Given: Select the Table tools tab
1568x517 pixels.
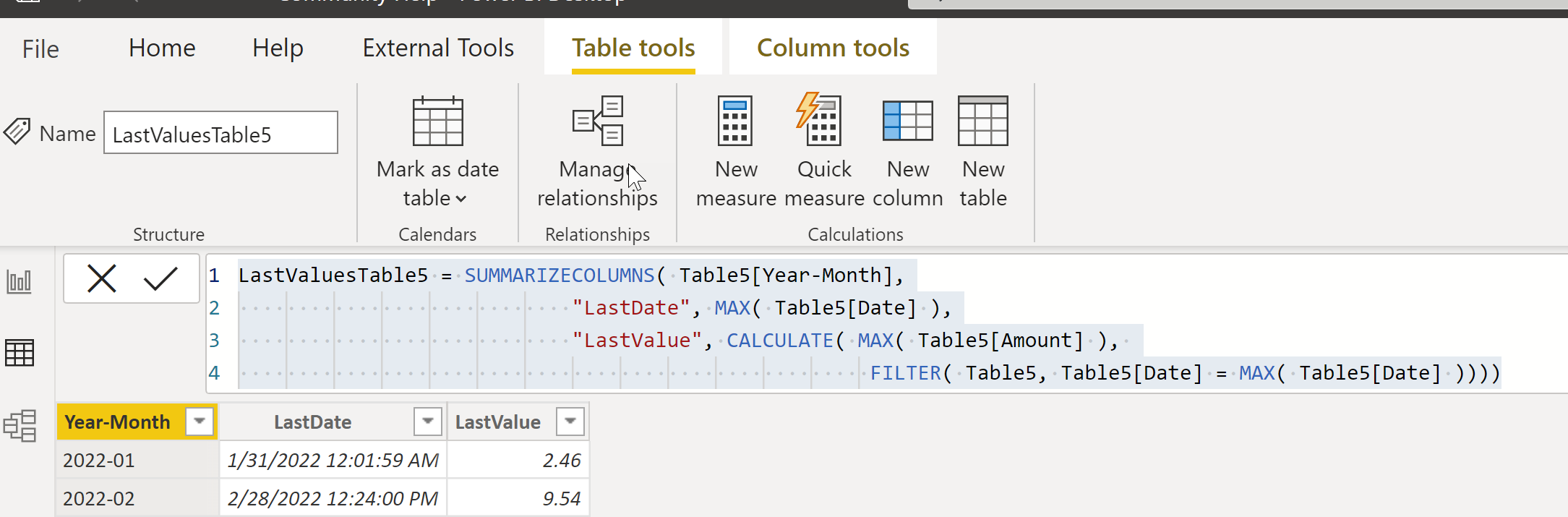Looking at the screenshot, I should pos(633,48).
